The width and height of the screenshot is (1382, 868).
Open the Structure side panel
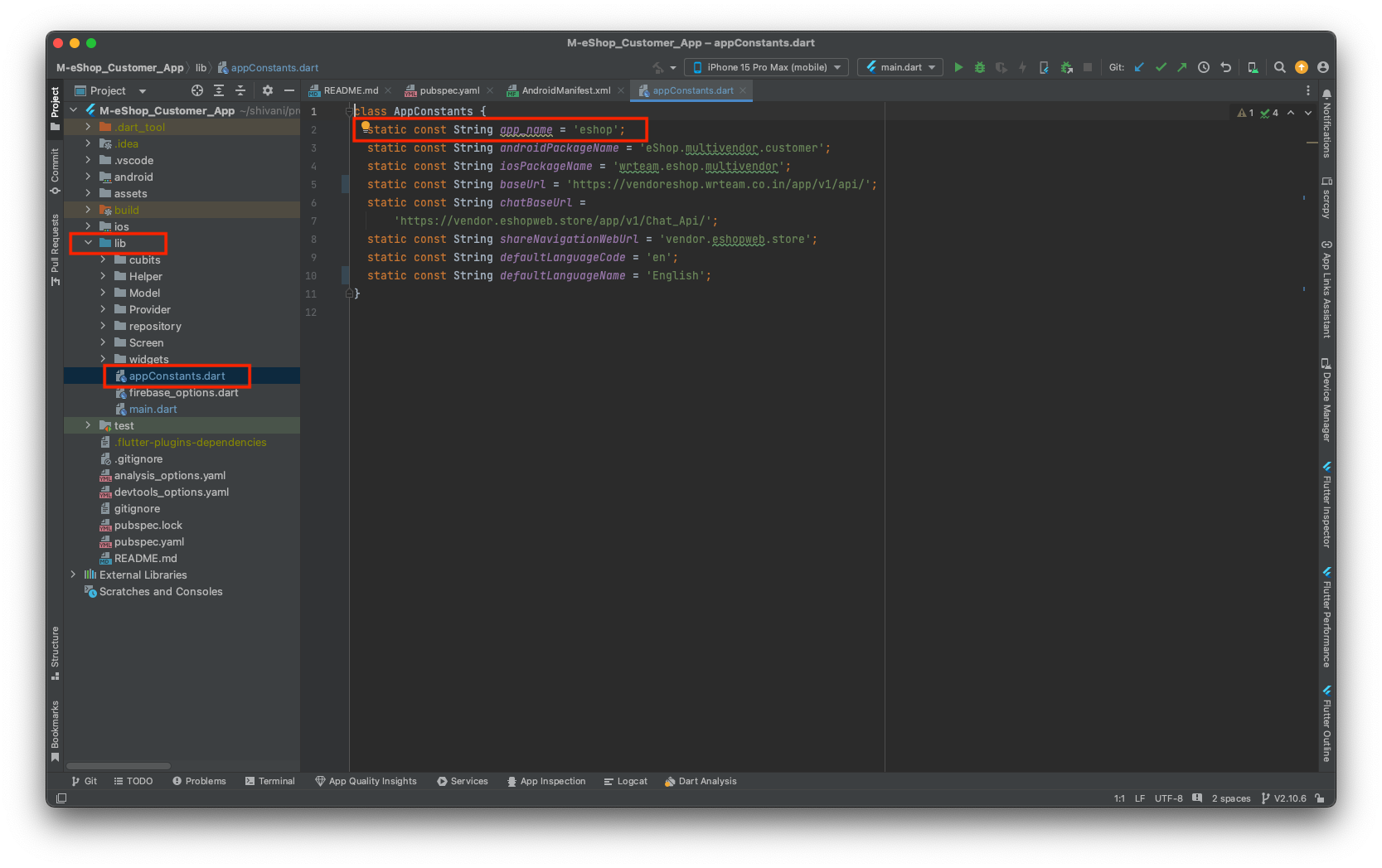[55, 652]
